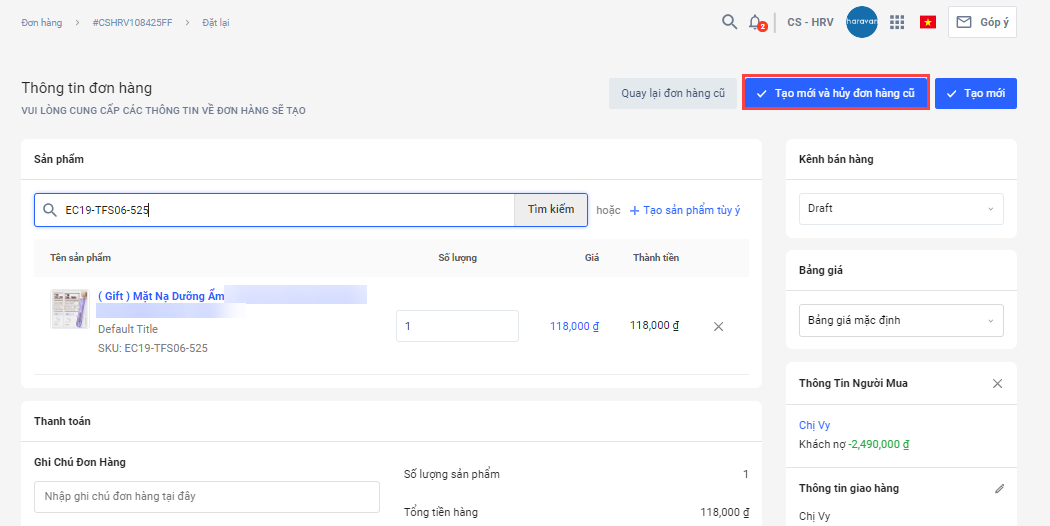This screenshot has width=1050, height=526.
Task: Click the Haravan account avatar
Action: (x=861, y=22)
